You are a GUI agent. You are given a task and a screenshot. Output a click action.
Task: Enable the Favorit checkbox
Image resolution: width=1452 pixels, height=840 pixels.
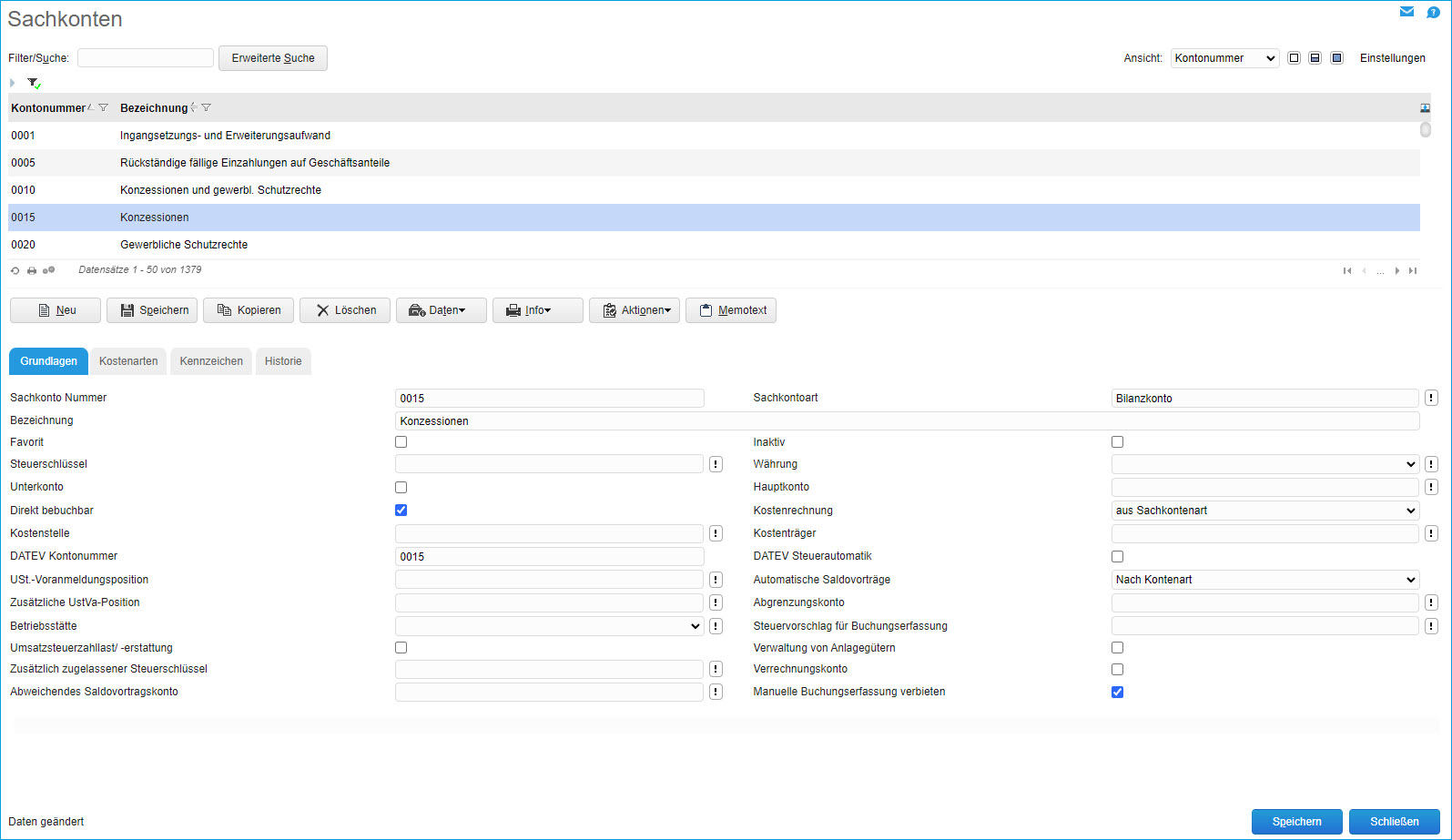click(x=401, y=442)
